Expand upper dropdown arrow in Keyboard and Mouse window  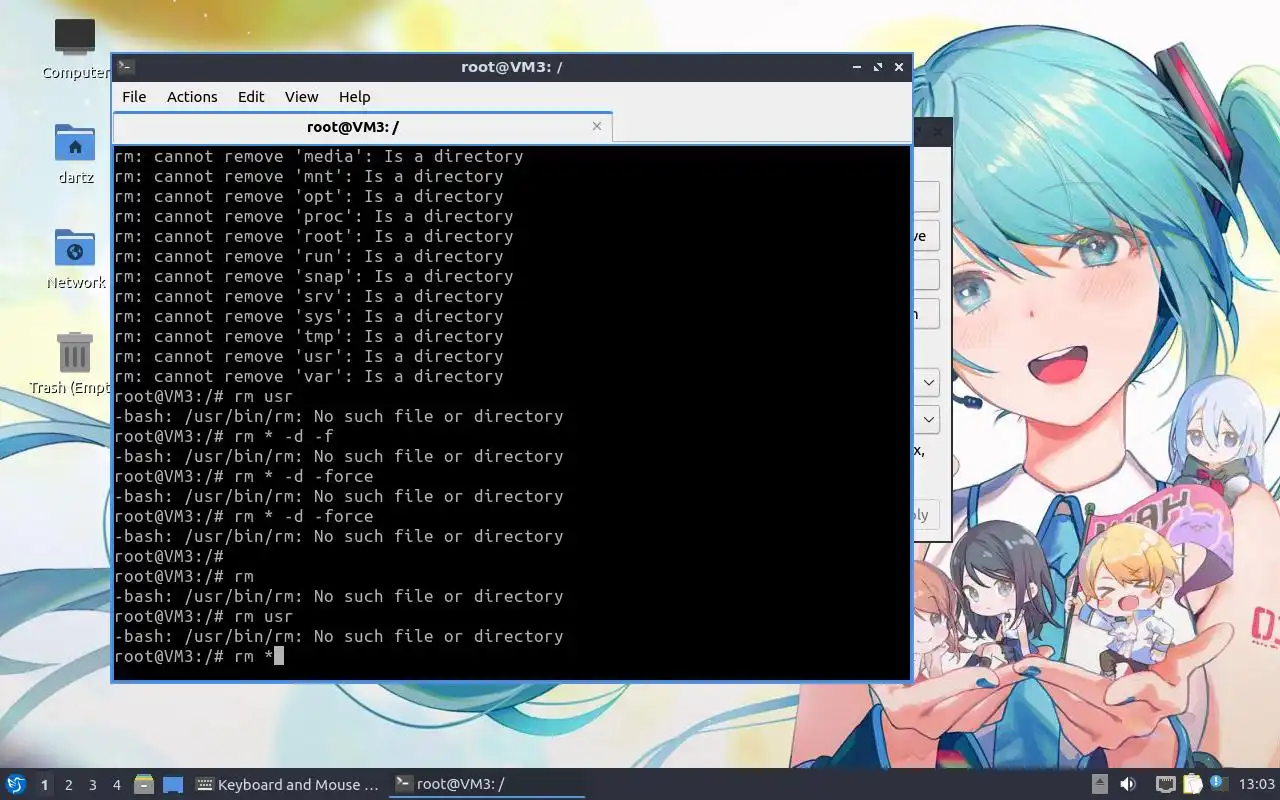pos(929,382)
